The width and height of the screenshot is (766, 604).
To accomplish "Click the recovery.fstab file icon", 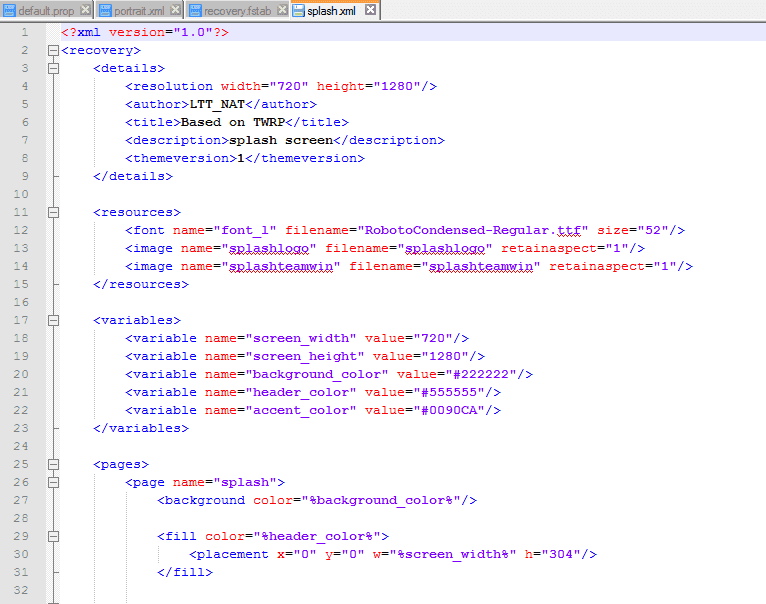I will (x=195, y=11).
